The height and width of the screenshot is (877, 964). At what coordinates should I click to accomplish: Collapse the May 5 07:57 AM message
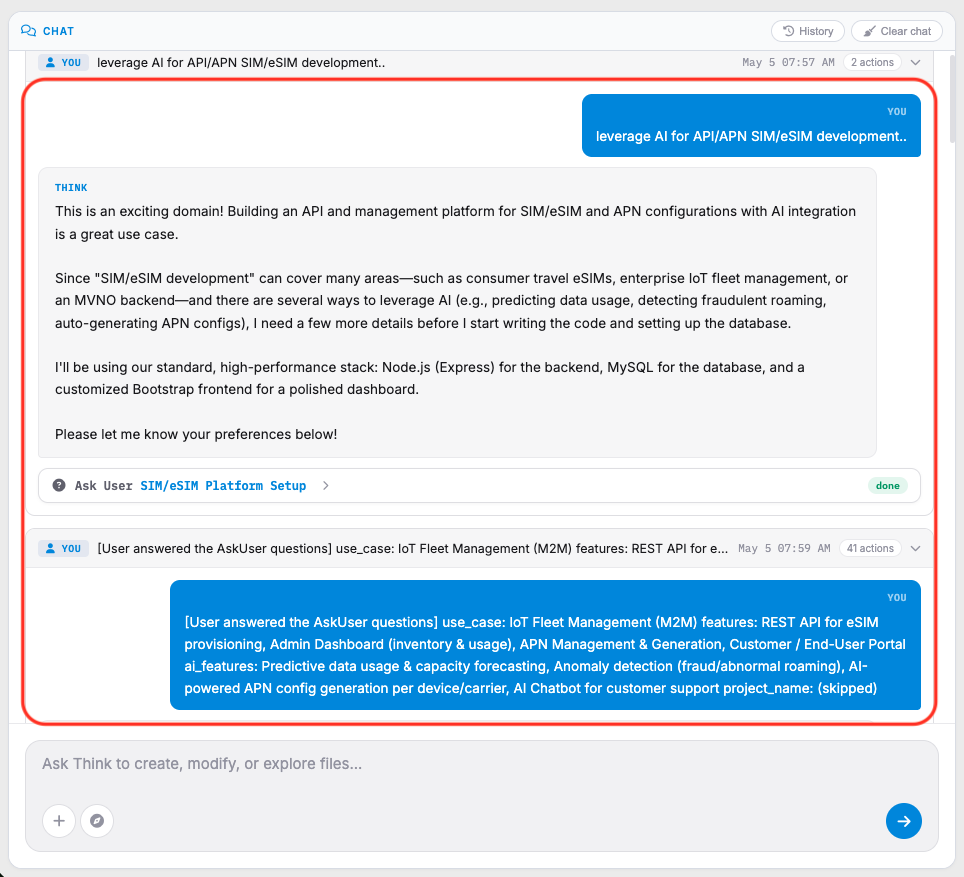915,62
